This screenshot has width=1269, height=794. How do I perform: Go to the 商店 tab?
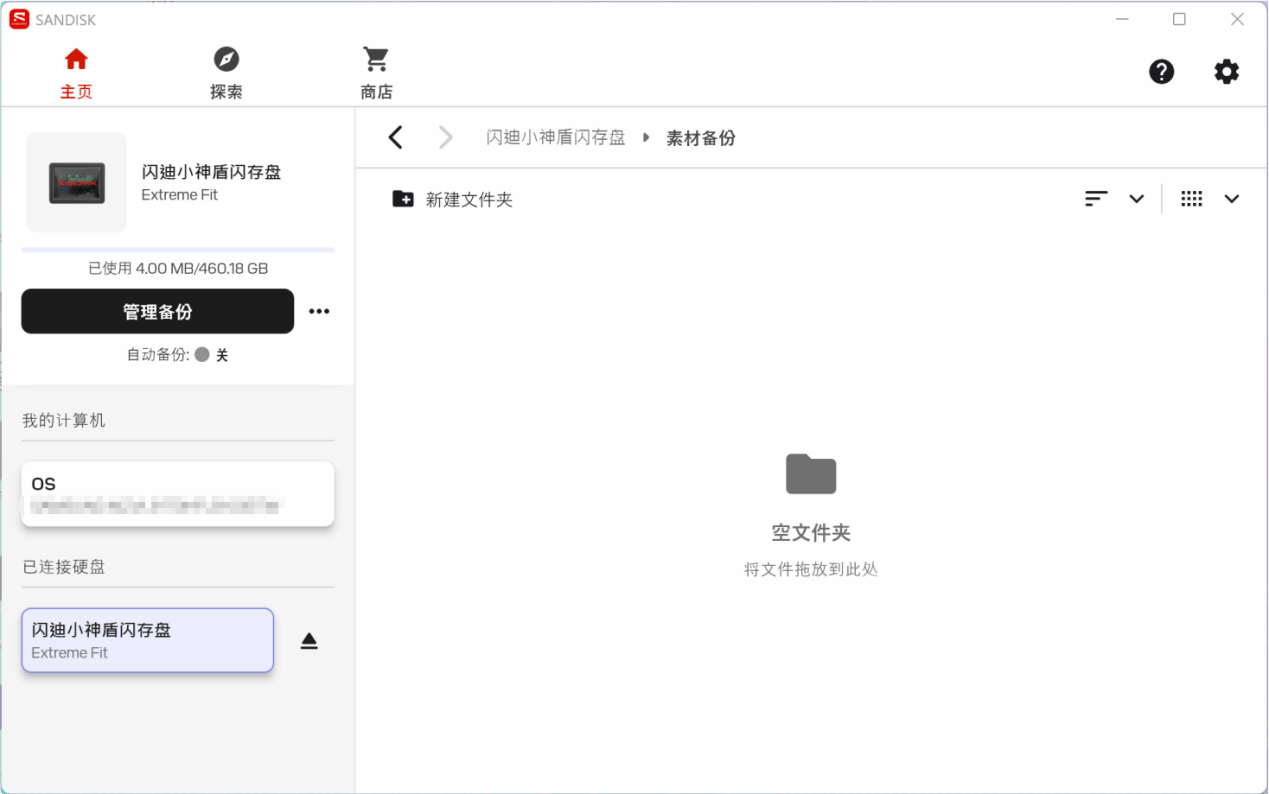376,73
